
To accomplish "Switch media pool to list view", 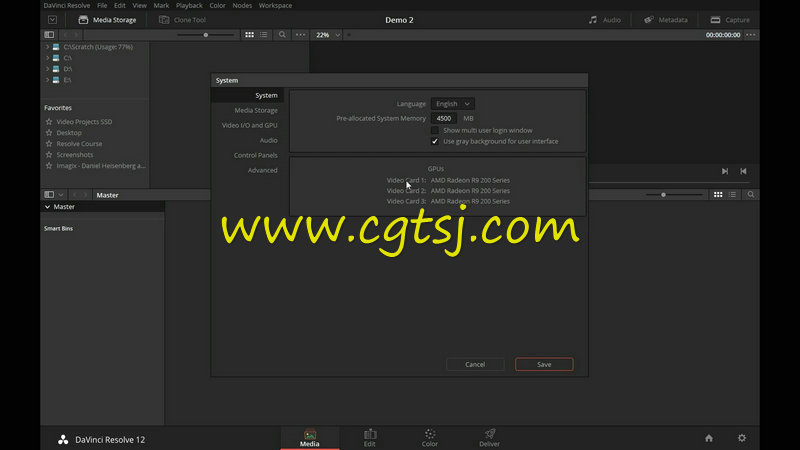I will pos(732,194).
